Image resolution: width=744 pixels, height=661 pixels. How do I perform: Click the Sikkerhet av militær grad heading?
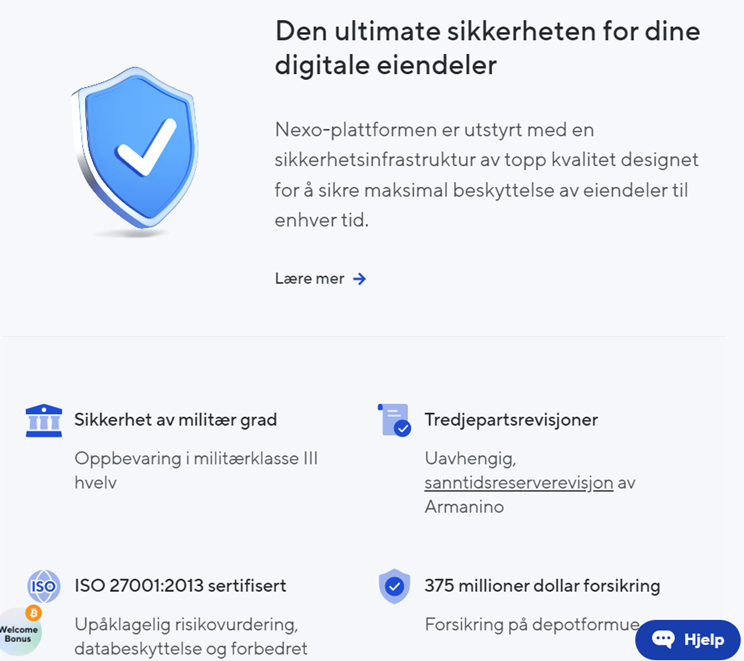click(x=176, y=420)
